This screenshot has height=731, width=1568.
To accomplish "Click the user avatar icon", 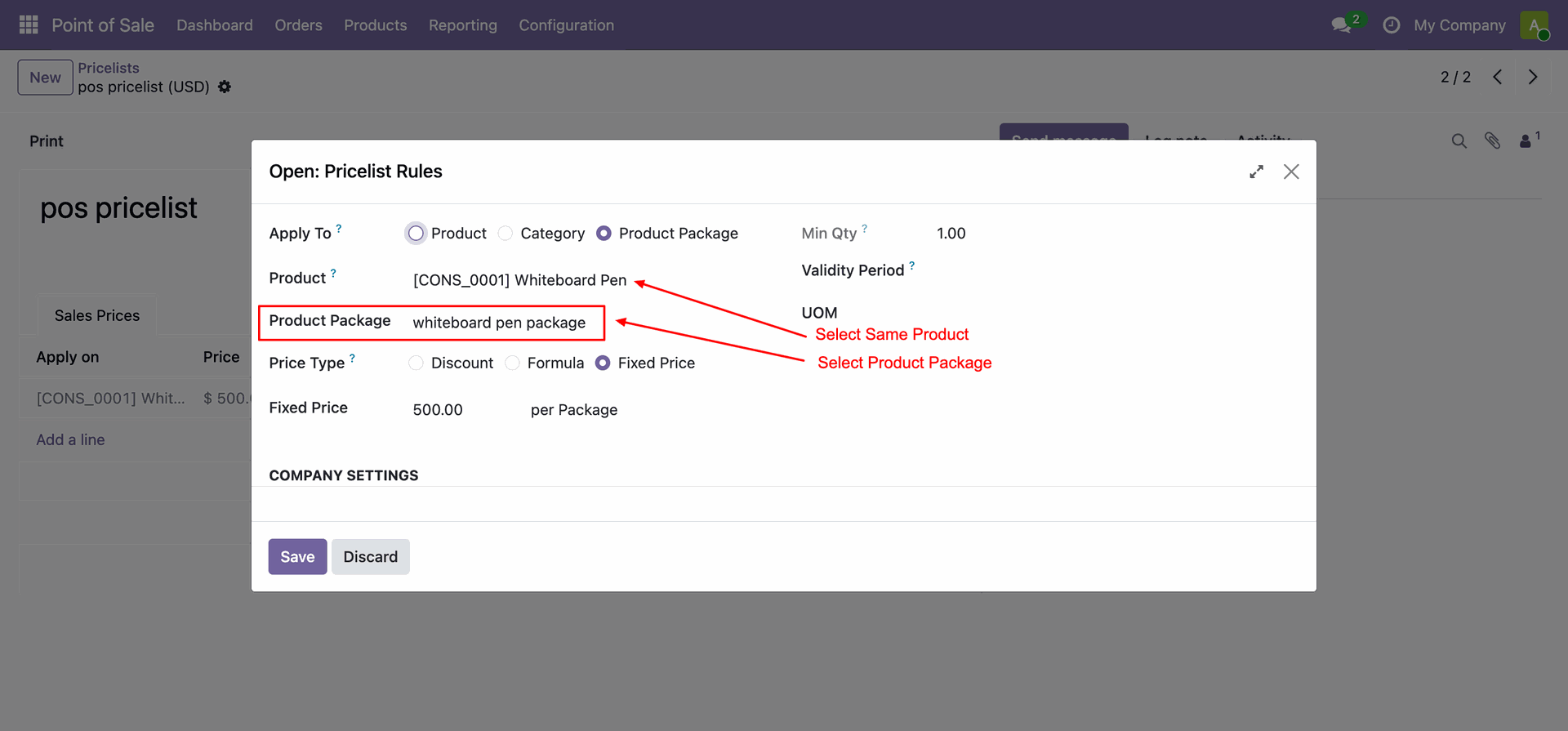I will tap(1535, 25).
